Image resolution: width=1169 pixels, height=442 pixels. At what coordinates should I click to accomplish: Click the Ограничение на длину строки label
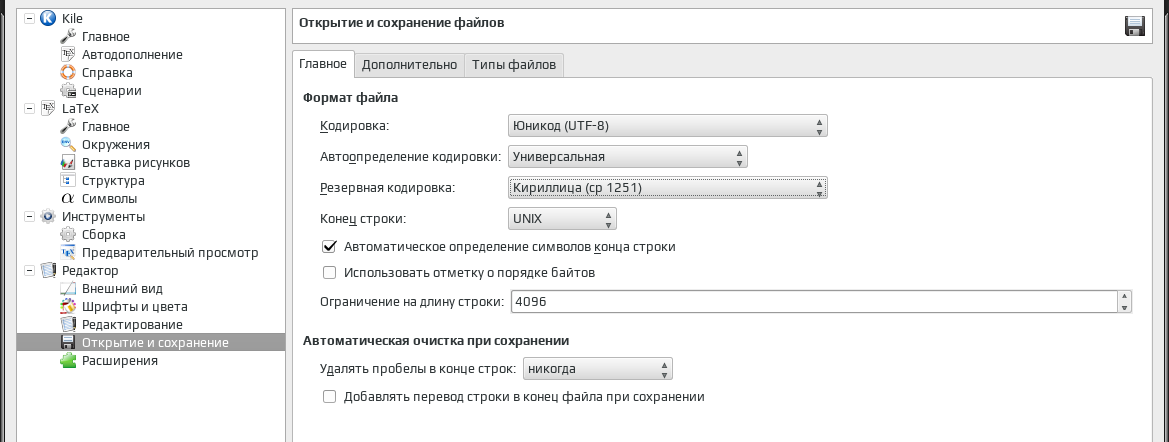(x=412, y=301)
